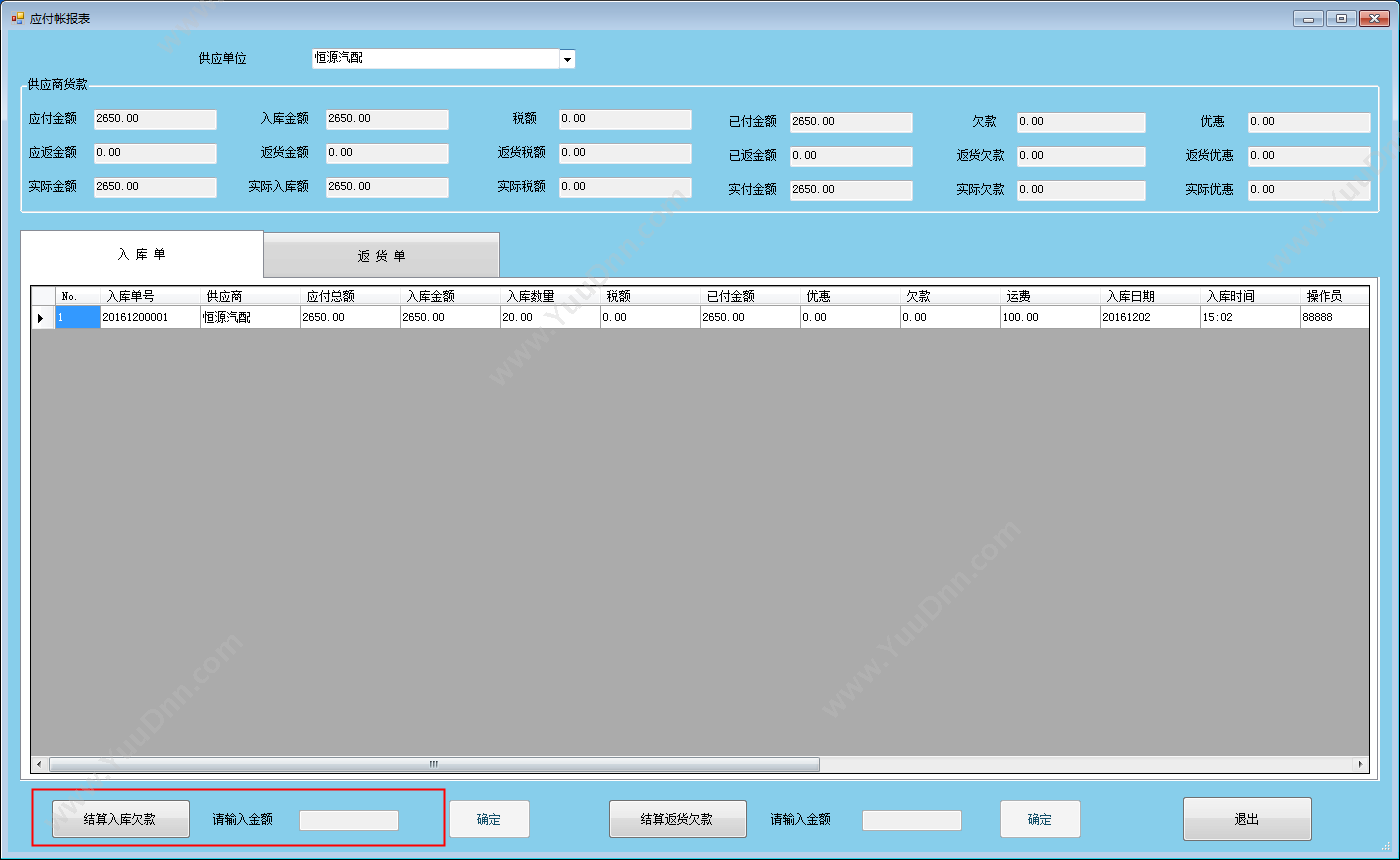Focus the 请输入金额 field for 入库欠款
This screenshot has width=1400, height=860.
[x=349, y=820]
